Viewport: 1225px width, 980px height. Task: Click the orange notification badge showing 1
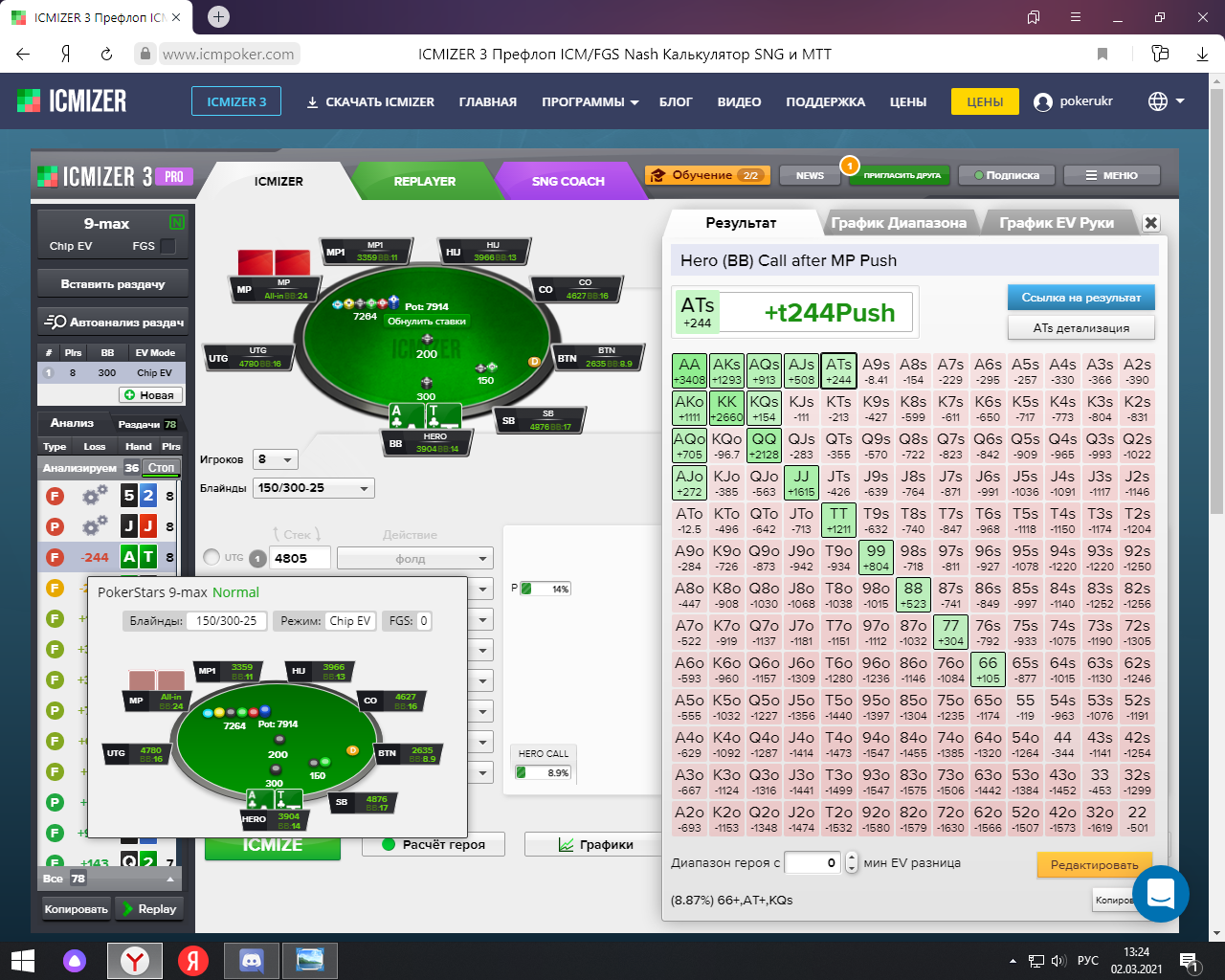pyautogui.click(x=849, y=166)
